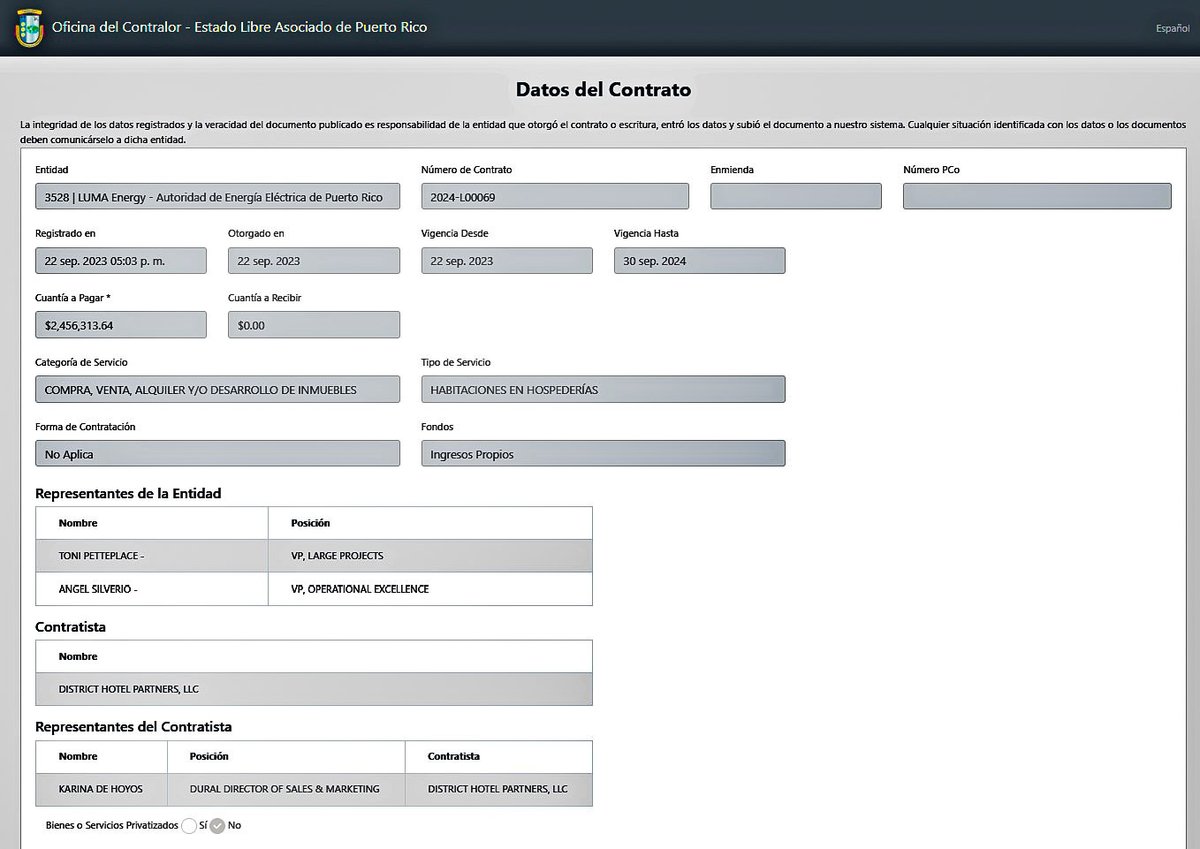This screenshot has height=849, width=1200.
Task: Click the Puerto Rico coat of arms logo
Action: pos(29,28)
